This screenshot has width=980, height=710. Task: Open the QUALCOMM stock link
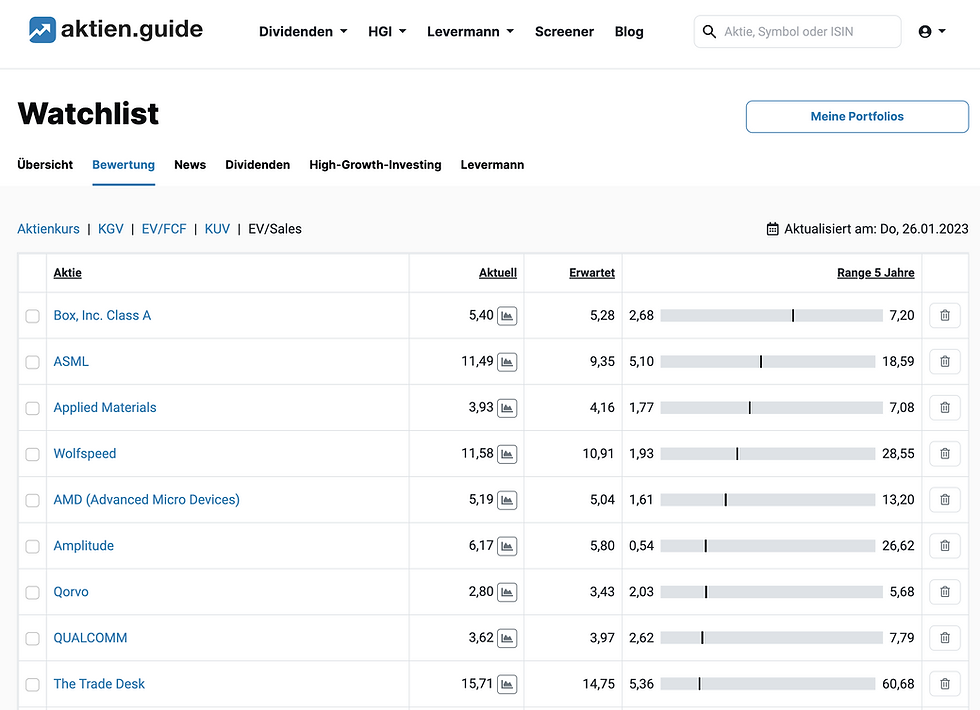pos(90,638)
